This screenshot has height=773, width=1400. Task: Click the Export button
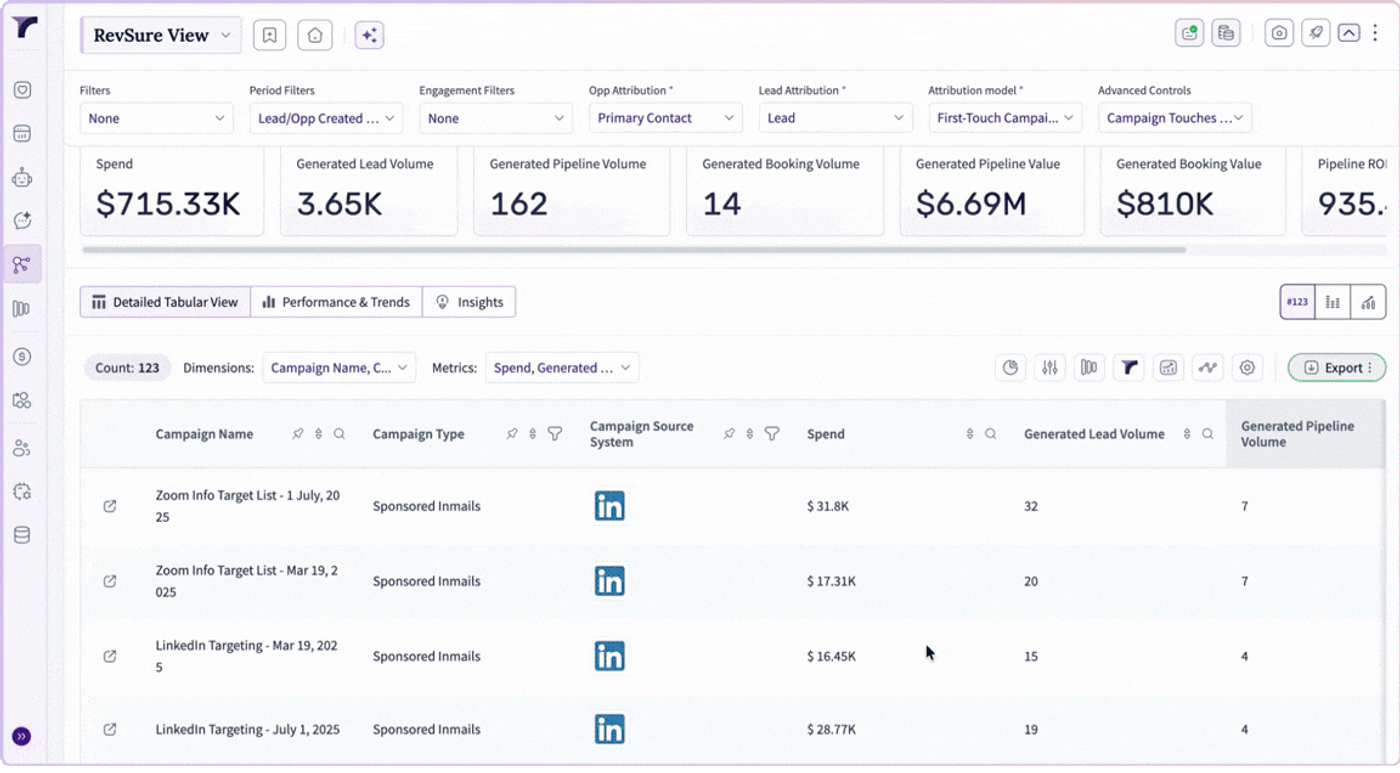(x=1337, y=368)
